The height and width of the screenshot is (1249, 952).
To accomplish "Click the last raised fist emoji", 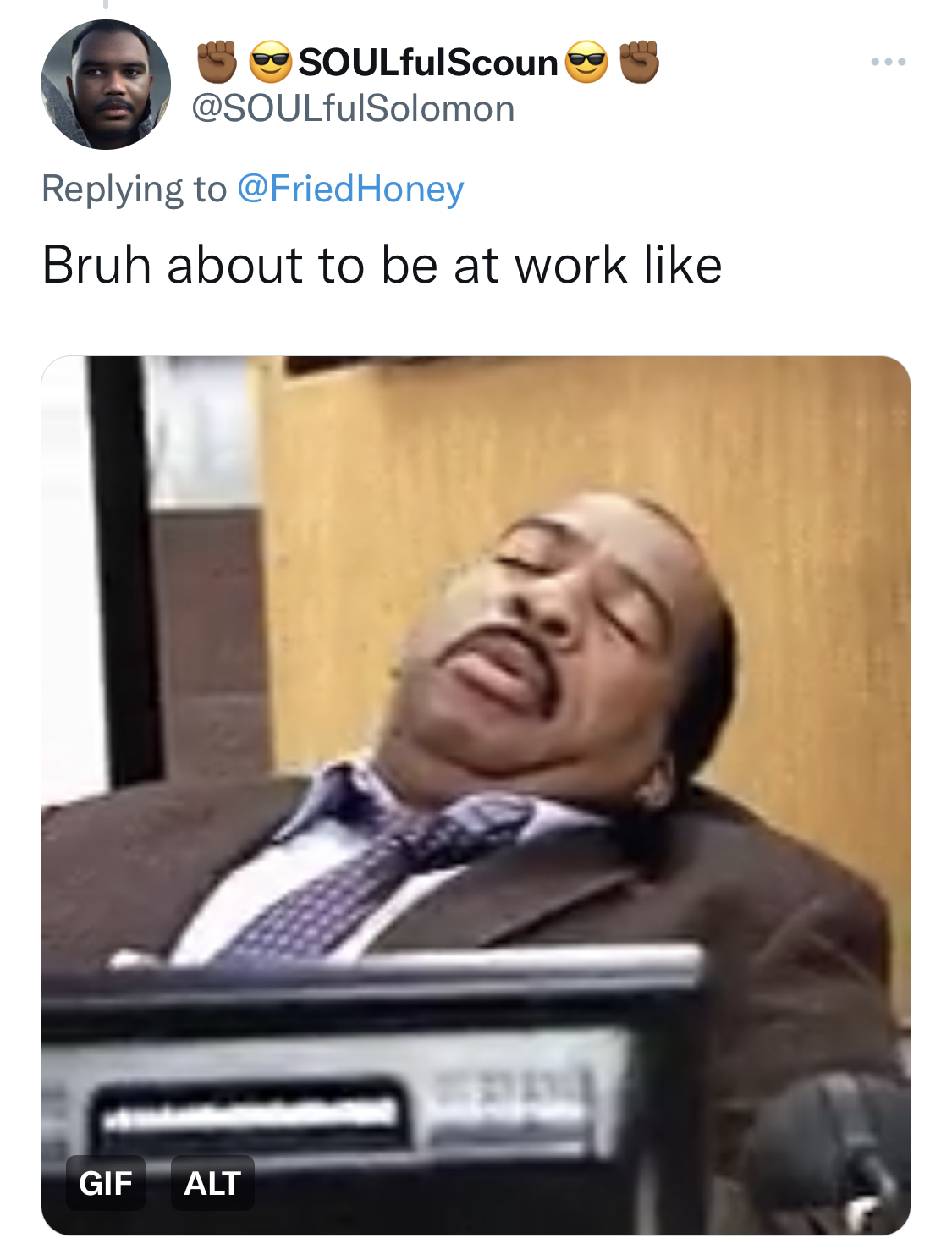I will pos(639,62).
